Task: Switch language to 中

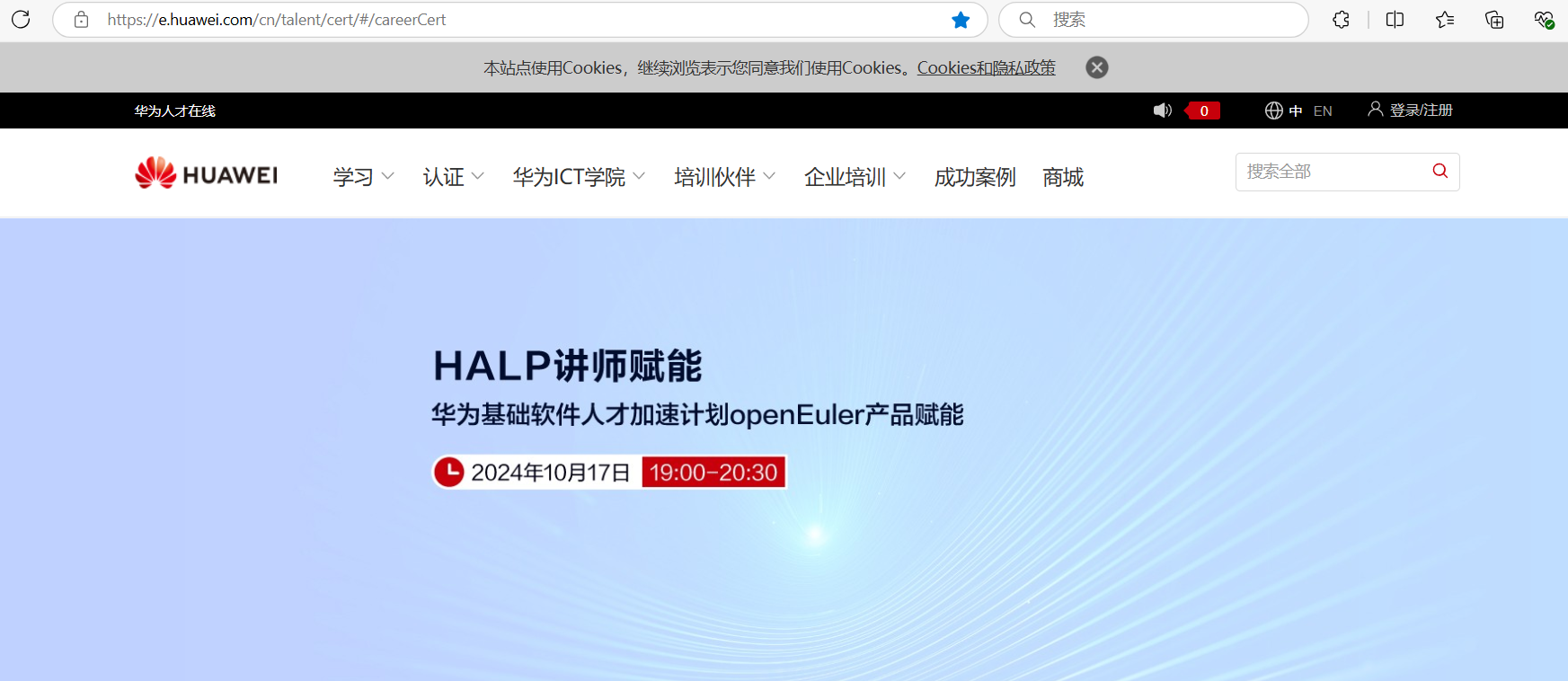Action: coord(1296,111)
